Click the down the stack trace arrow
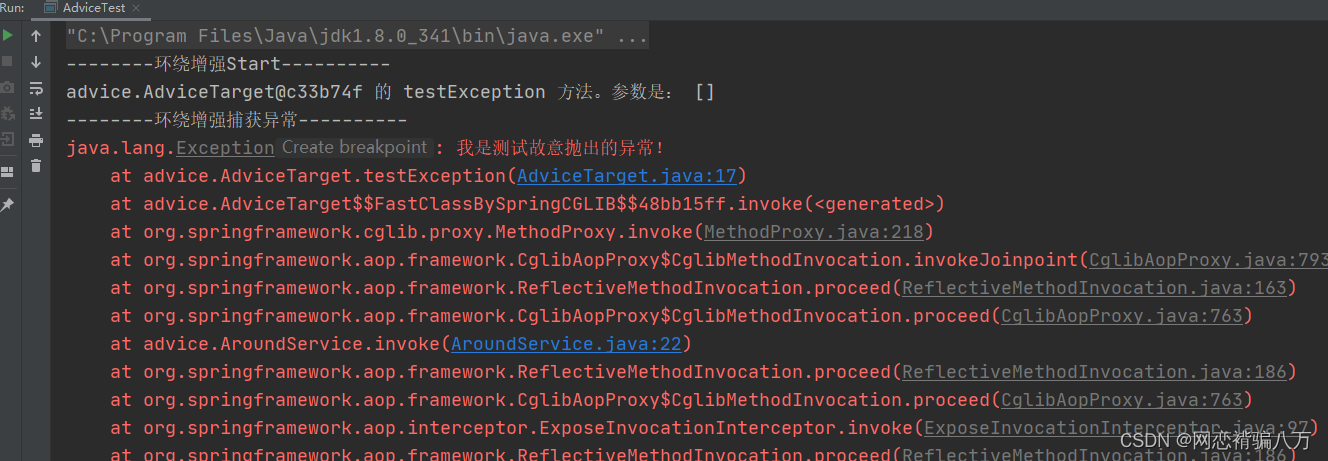This screenshot has height=461, width=1328. pos(36,62)
